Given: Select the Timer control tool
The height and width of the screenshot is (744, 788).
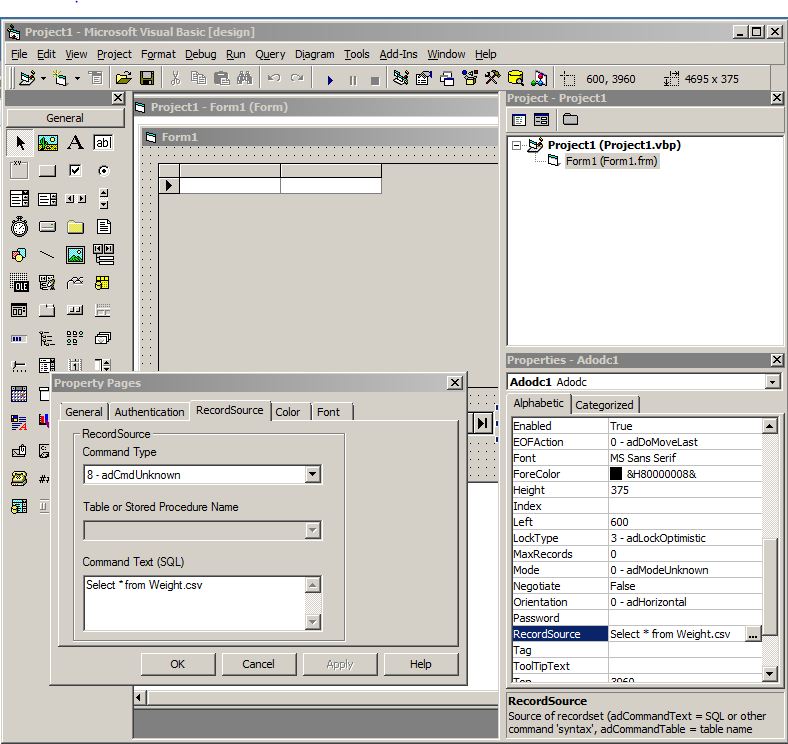Looking at the screenshot, I should (20, 227).
